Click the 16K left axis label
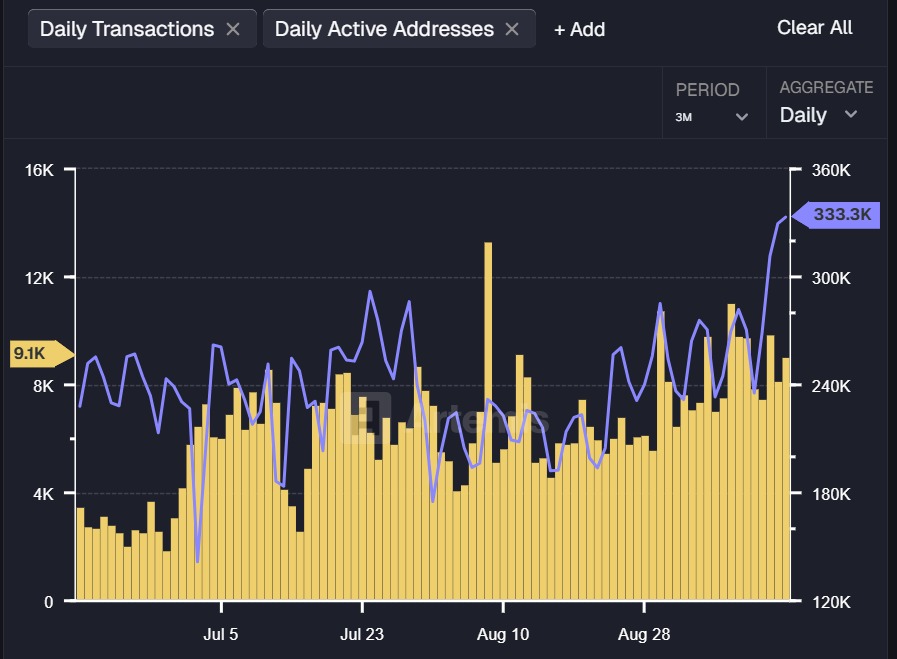The height and width of the screenshot is (659, 897). click(40, 170)
